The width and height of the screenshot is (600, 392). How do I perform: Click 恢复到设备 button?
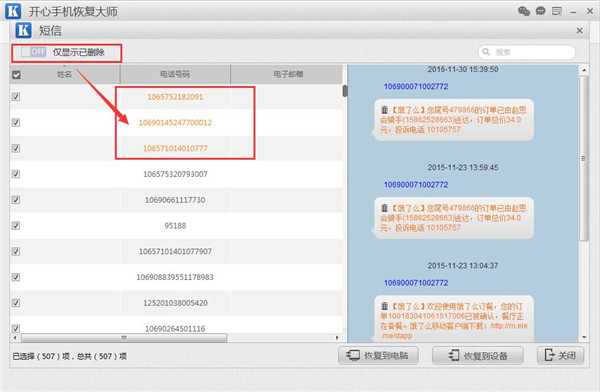pos(478,356)
